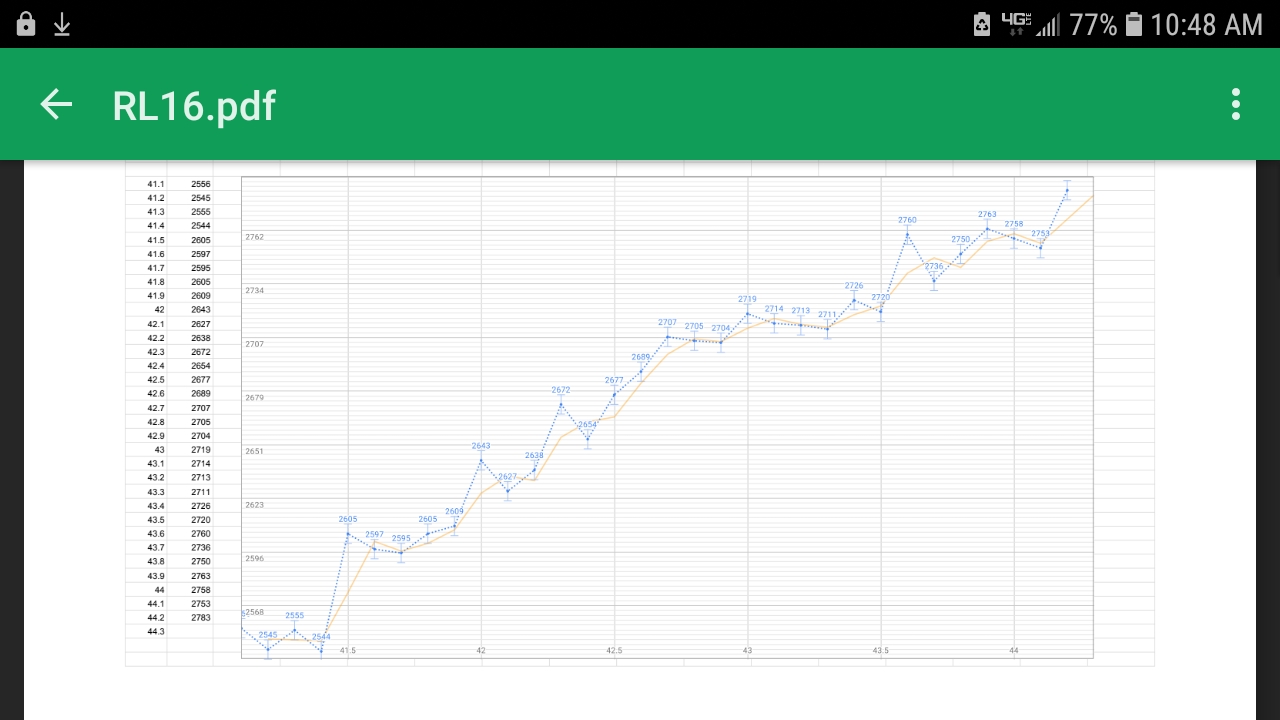Tap the 2760 data point label on the chart
This screenshot has height=720, width=1280.
[x=907, y=220]
